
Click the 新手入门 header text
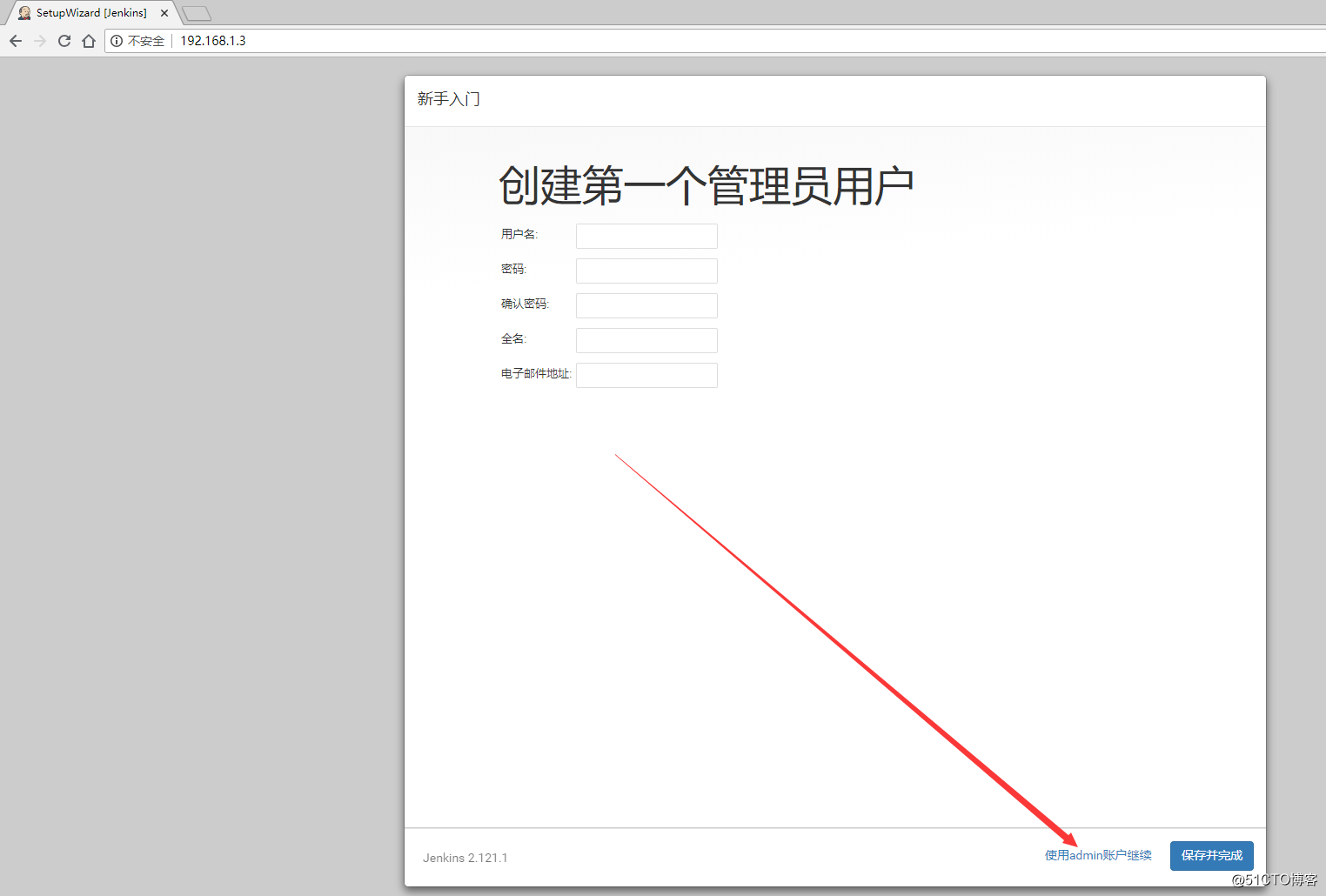[449, 99]
